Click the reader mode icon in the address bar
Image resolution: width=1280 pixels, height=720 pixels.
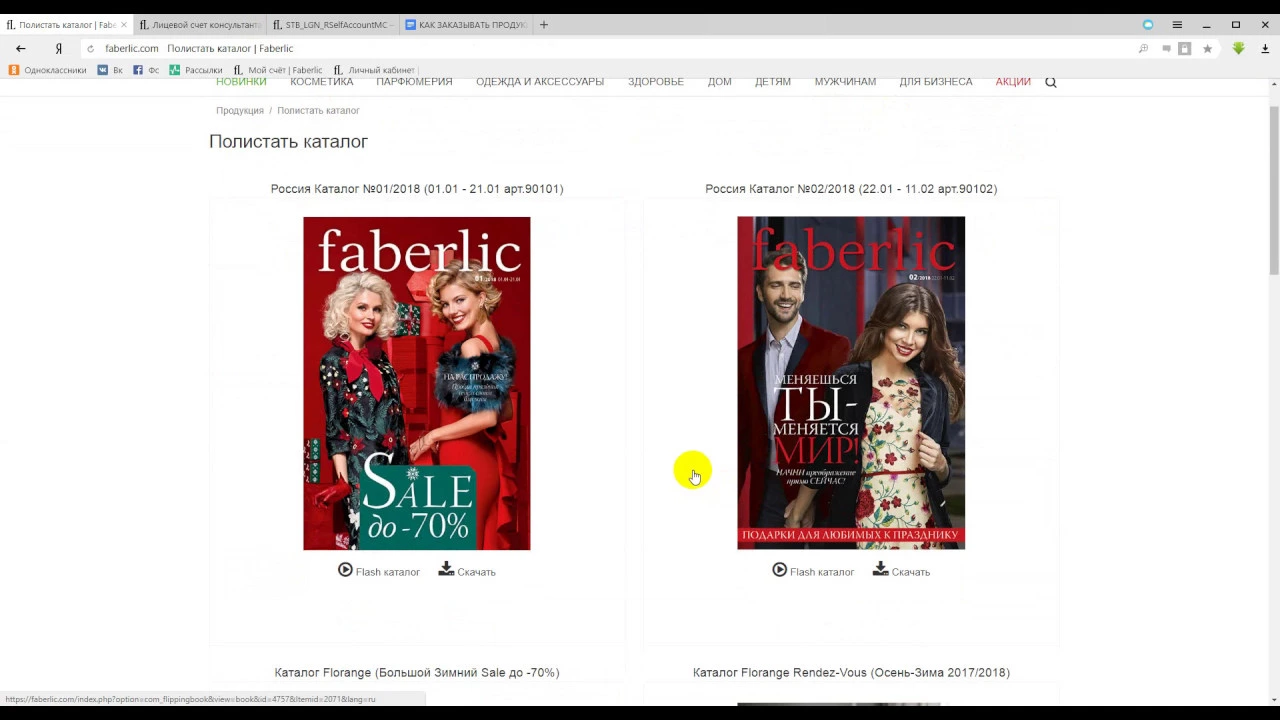click(x=1185, y=48)
